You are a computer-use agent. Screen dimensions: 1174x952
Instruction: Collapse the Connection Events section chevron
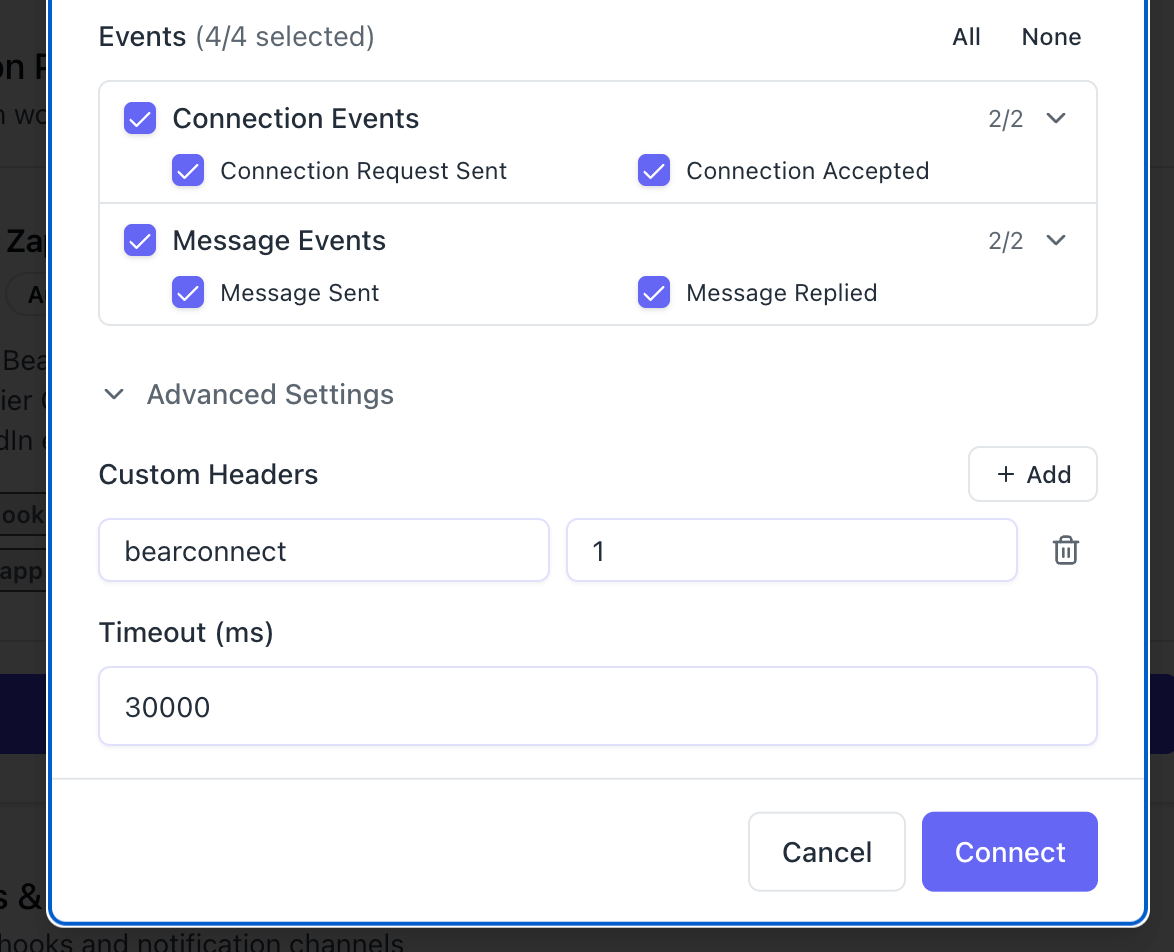pyautogui.click(x=1056, y=118)
